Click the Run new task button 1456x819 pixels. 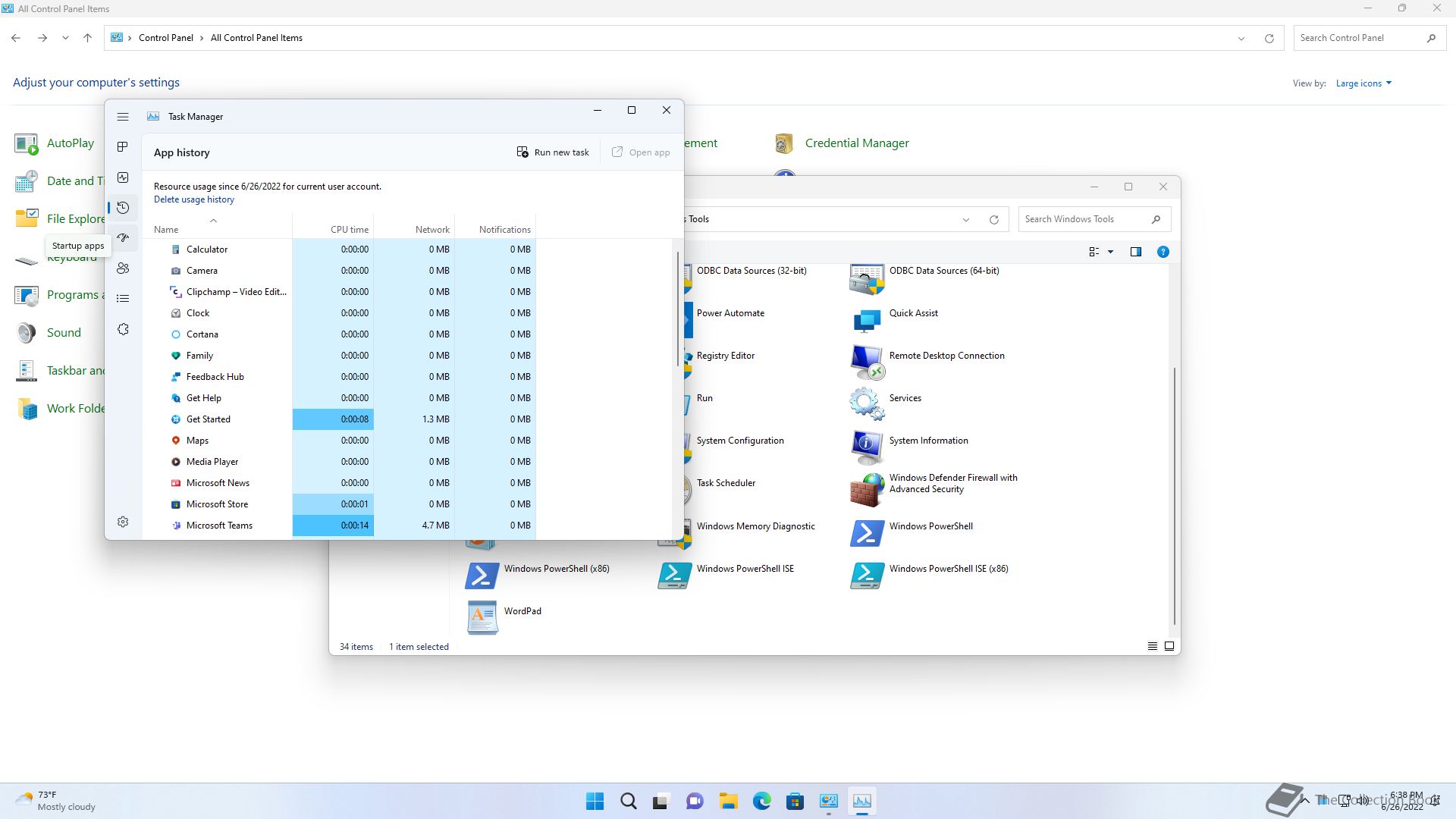[x=553, y=152]
